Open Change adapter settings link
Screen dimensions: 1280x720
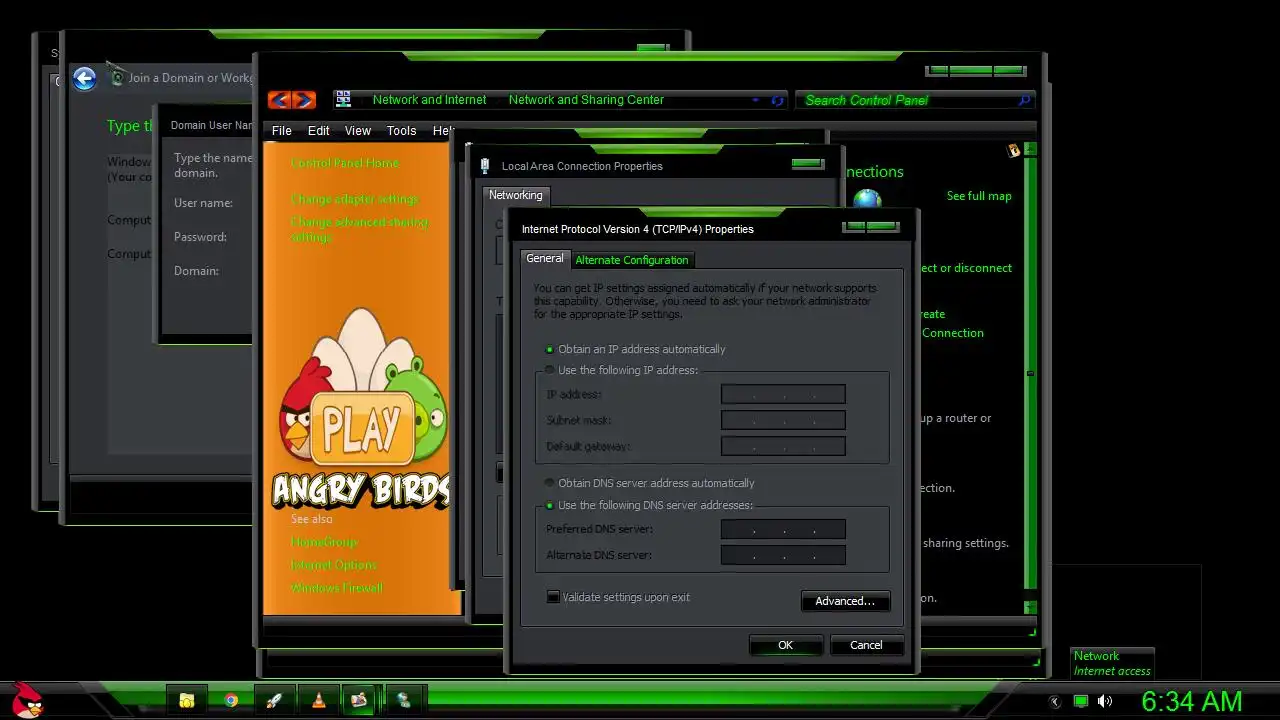click(354, 199)
